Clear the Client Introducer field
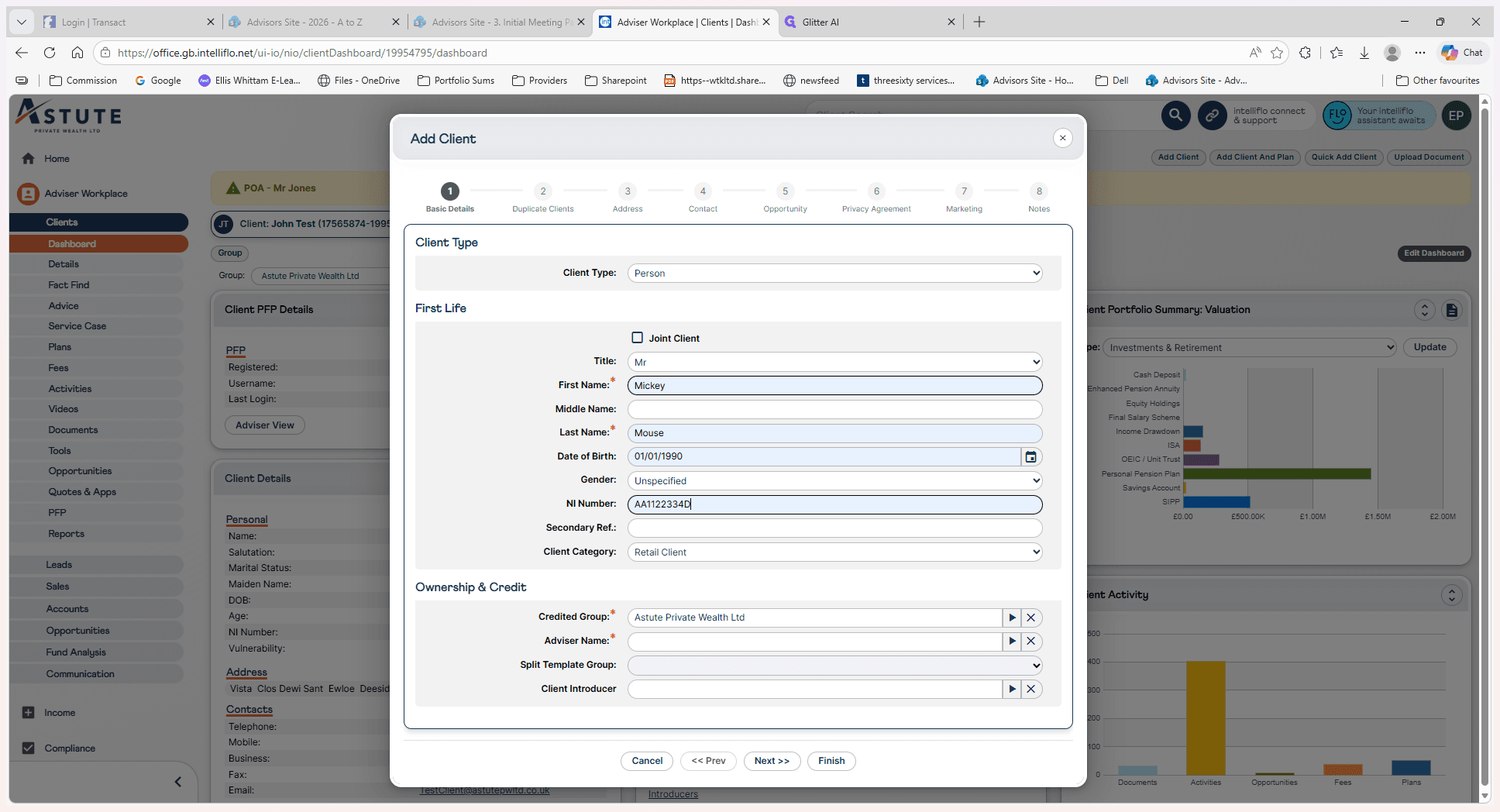 pyautogui.click(x=1031, y=689)
